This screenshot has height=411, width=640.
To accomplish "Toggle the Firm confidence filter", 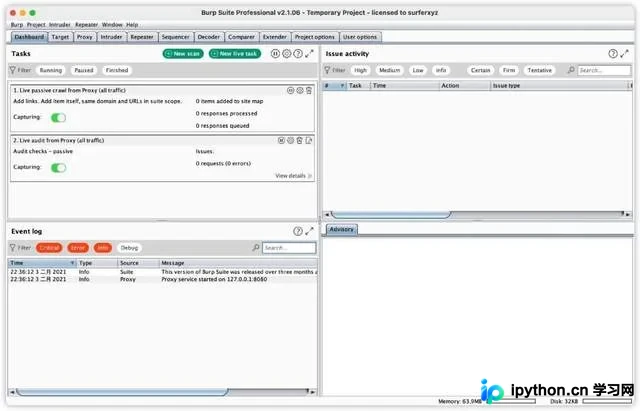I will pos(509,70).
